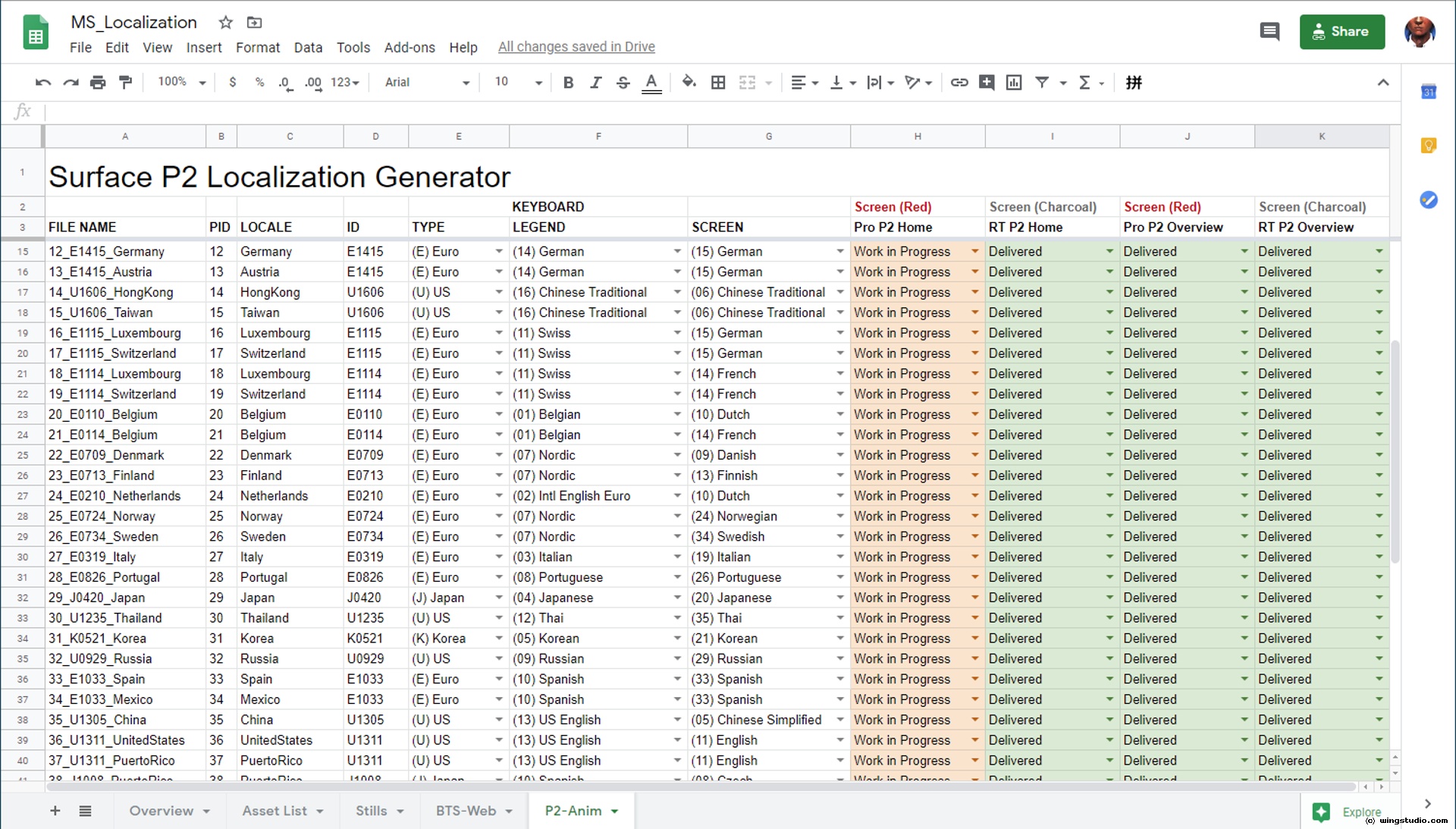Toggle italic formatting
1456x829 pixels.
595,83
